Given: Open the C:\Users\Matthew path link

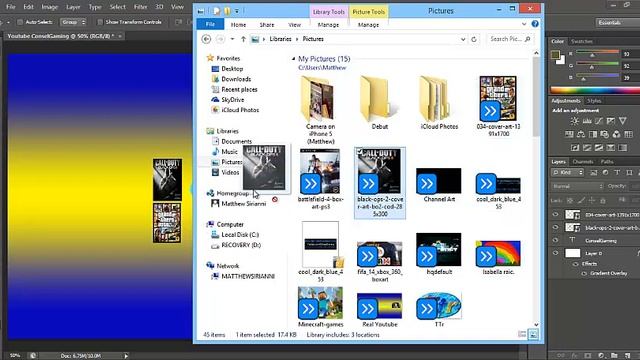Looking at the screenshot, I should click(322, 68).
